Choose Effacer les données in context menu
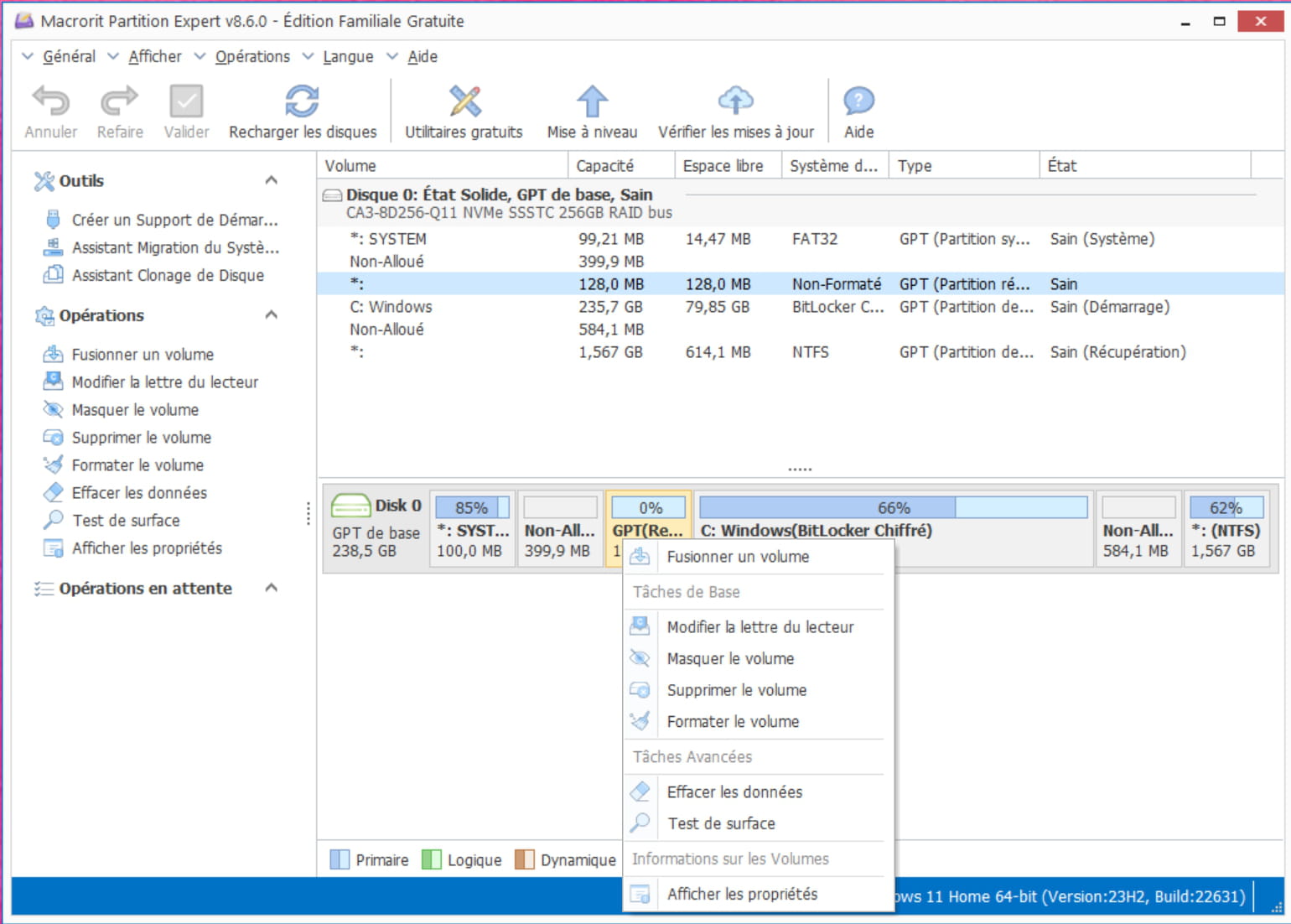Screen dimensions: 1291x924 pos(760,792)
